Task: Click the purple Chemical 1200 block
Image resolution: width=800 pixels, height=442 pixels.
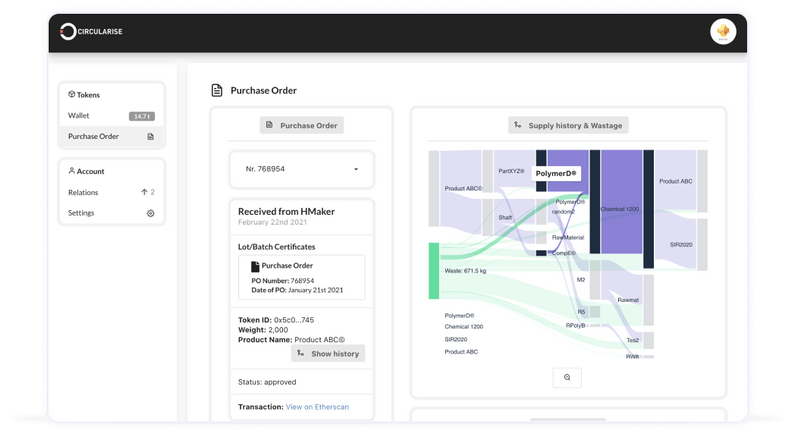Action: [621, 202]
